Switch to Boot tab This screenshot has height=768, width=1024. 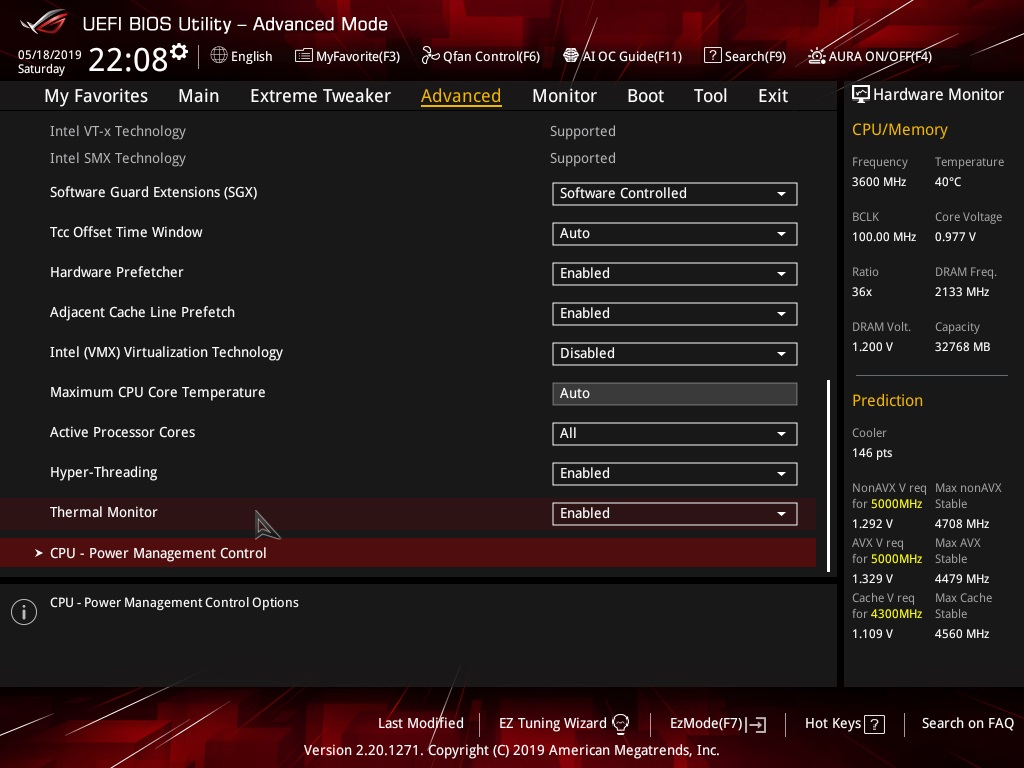pos(645,96)
